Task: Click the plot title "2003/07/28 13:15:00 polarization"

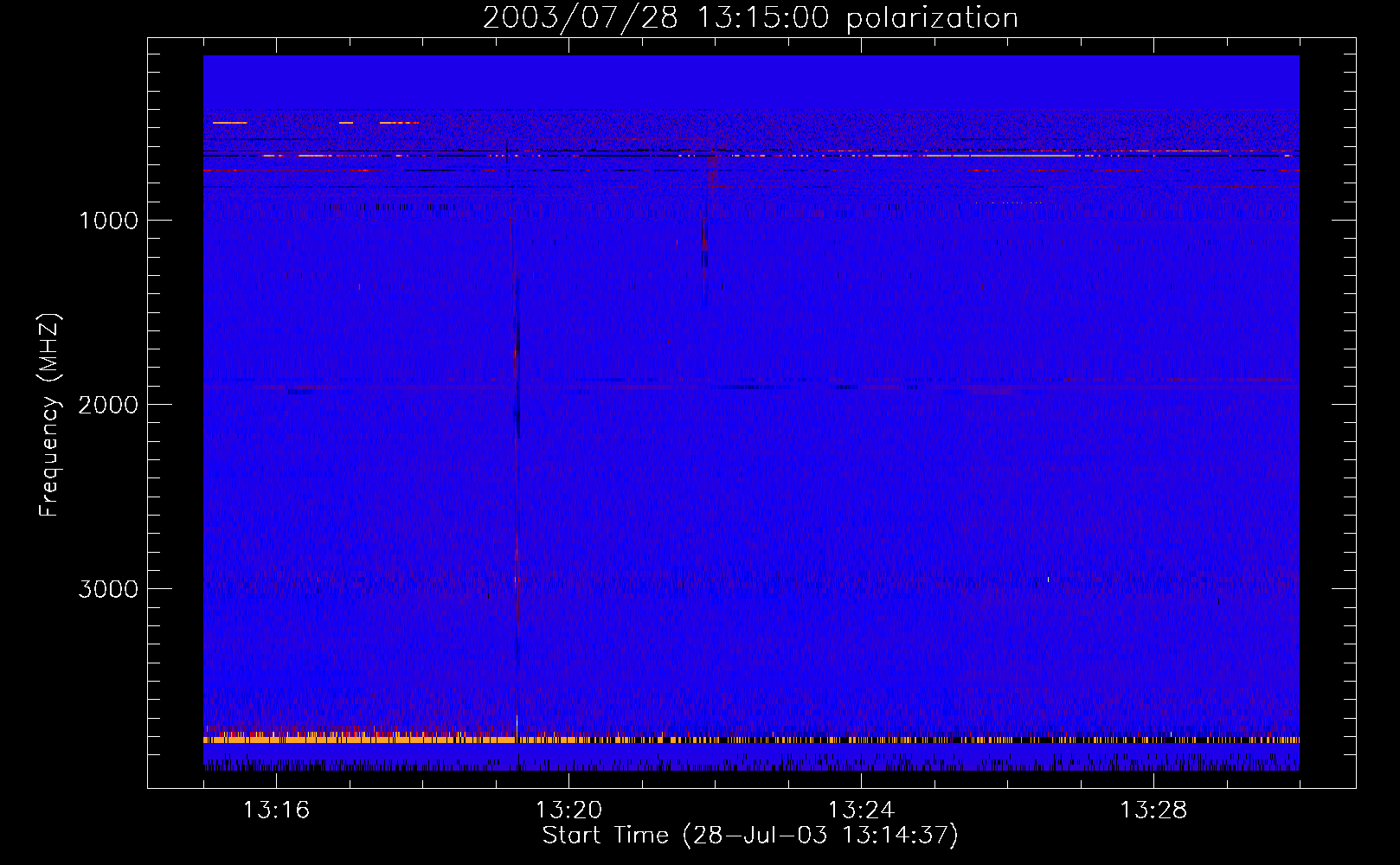Action: 750,18
